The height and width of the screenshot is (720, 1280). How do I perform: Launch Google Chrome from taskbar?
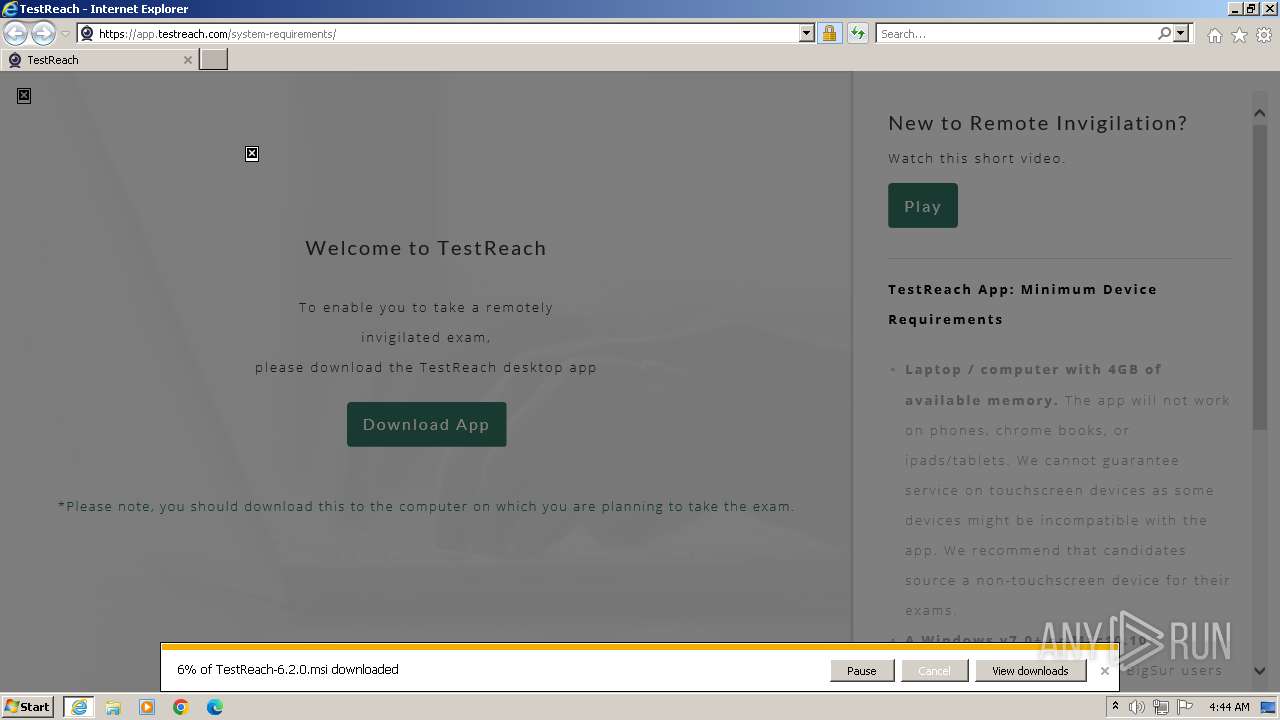181,707
